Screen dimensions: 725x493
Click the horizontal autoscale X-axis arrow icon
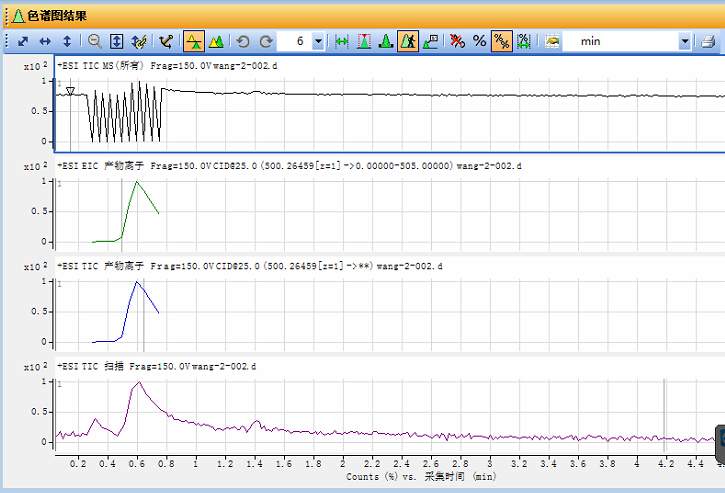45,41
